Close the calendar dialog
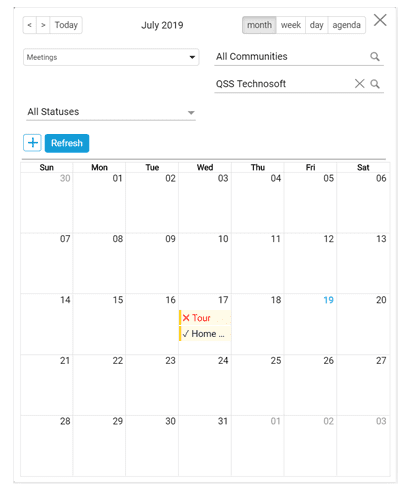 pyautogui.click(x=380, y=20)
